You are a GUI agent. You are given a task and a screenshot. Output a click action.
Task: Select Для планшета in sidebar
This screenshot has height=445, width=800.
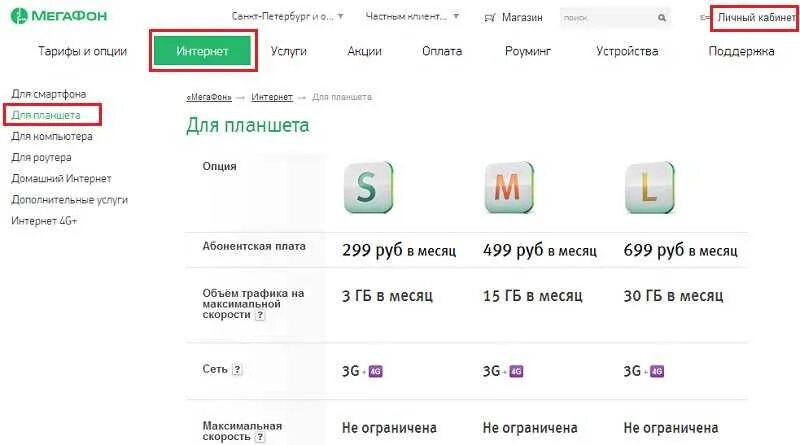click(46, 115)
